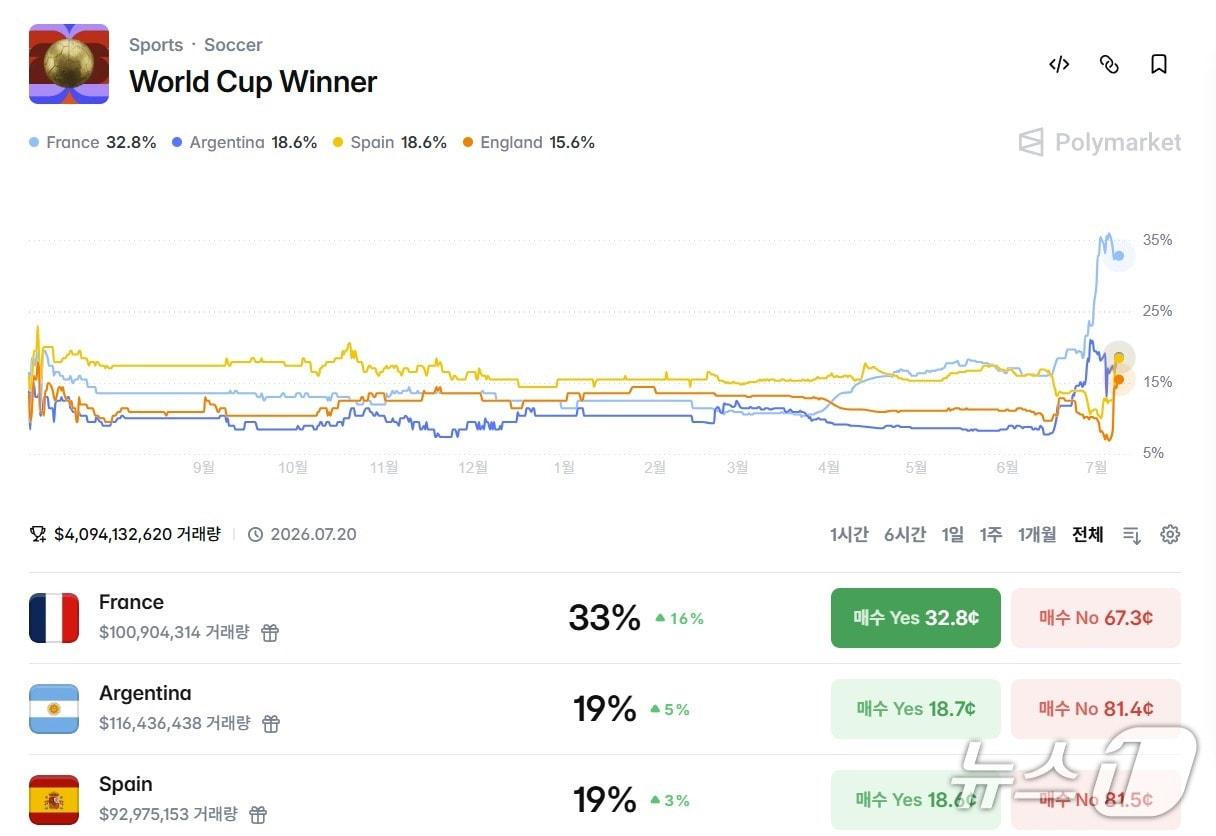Switch chart to 1일 range
The height and width of the screenshot is (836, 1216).
pos(953,535)
